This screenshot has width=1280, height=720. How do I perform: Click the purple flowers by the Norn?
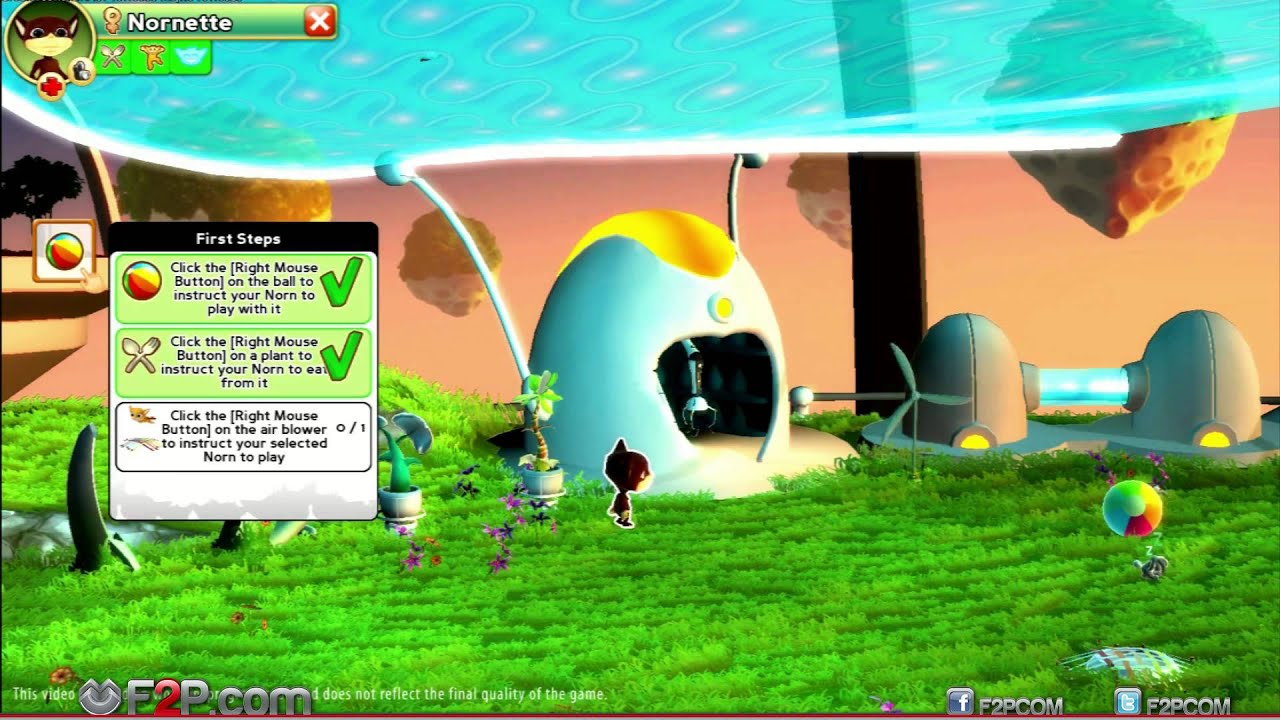(x=512, y=525)
